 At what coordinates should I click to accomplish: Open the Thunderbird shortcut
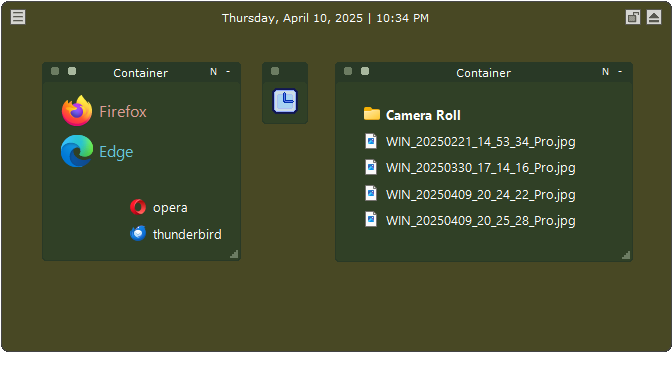176,234
